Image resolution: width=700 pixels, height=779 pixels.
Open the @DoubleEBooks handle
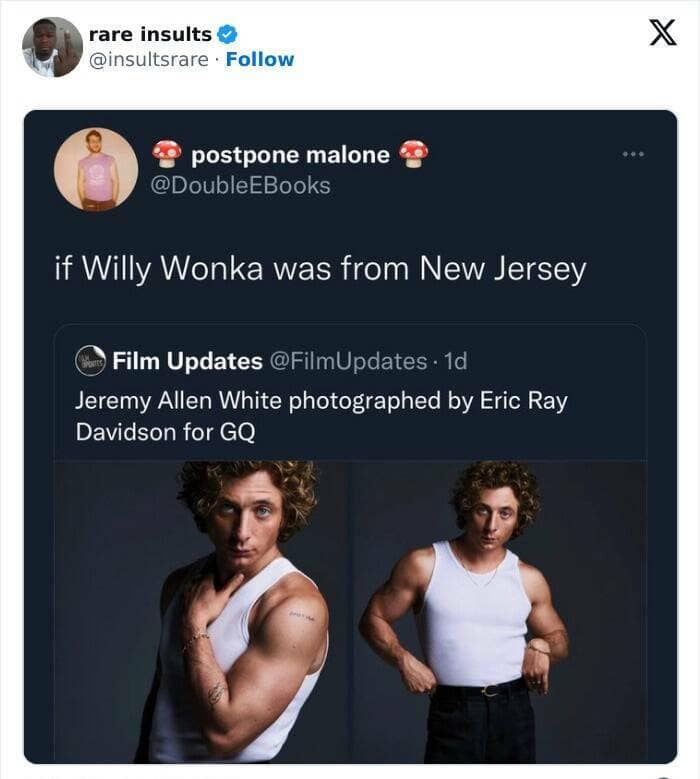(238, 185)
